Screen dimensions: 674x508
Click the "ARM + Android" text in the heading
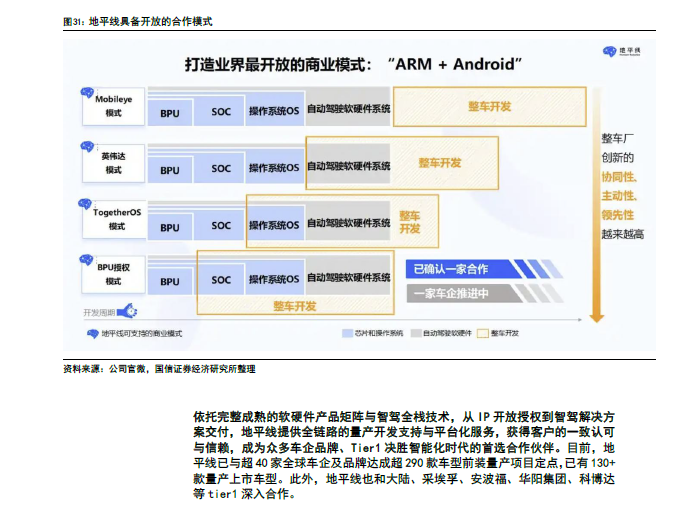click(x=455, y=64)
